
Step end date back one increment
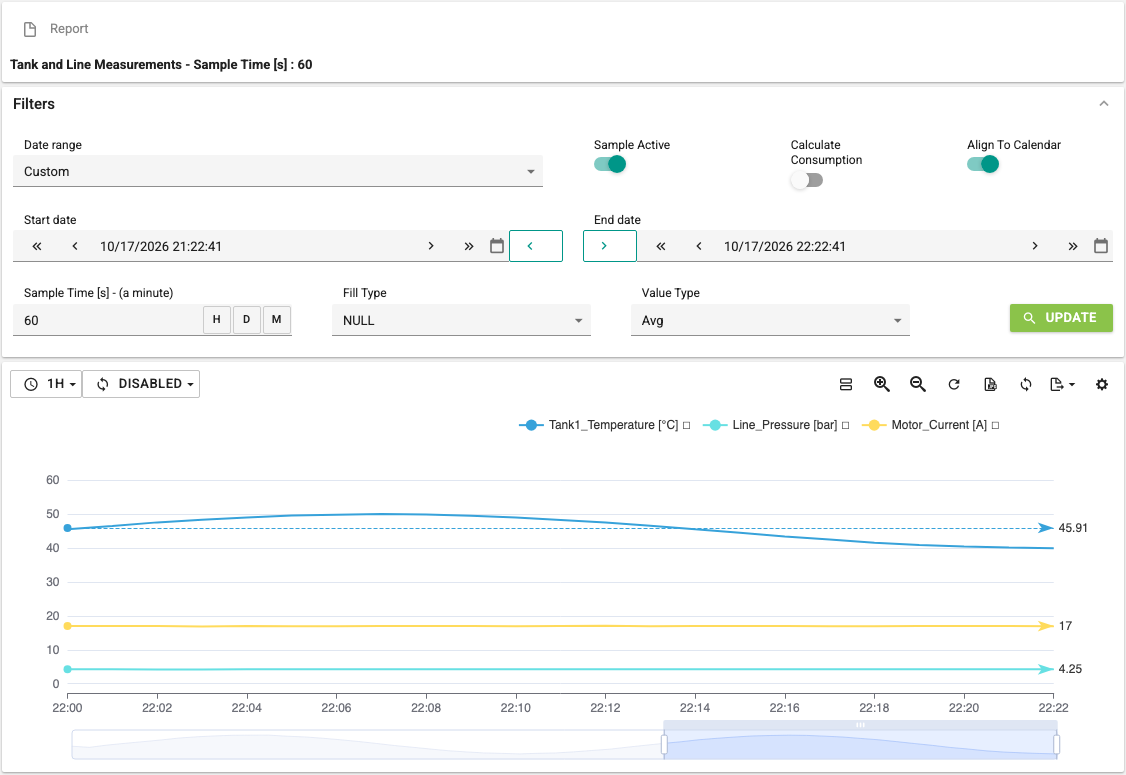[x=699, y=246]
